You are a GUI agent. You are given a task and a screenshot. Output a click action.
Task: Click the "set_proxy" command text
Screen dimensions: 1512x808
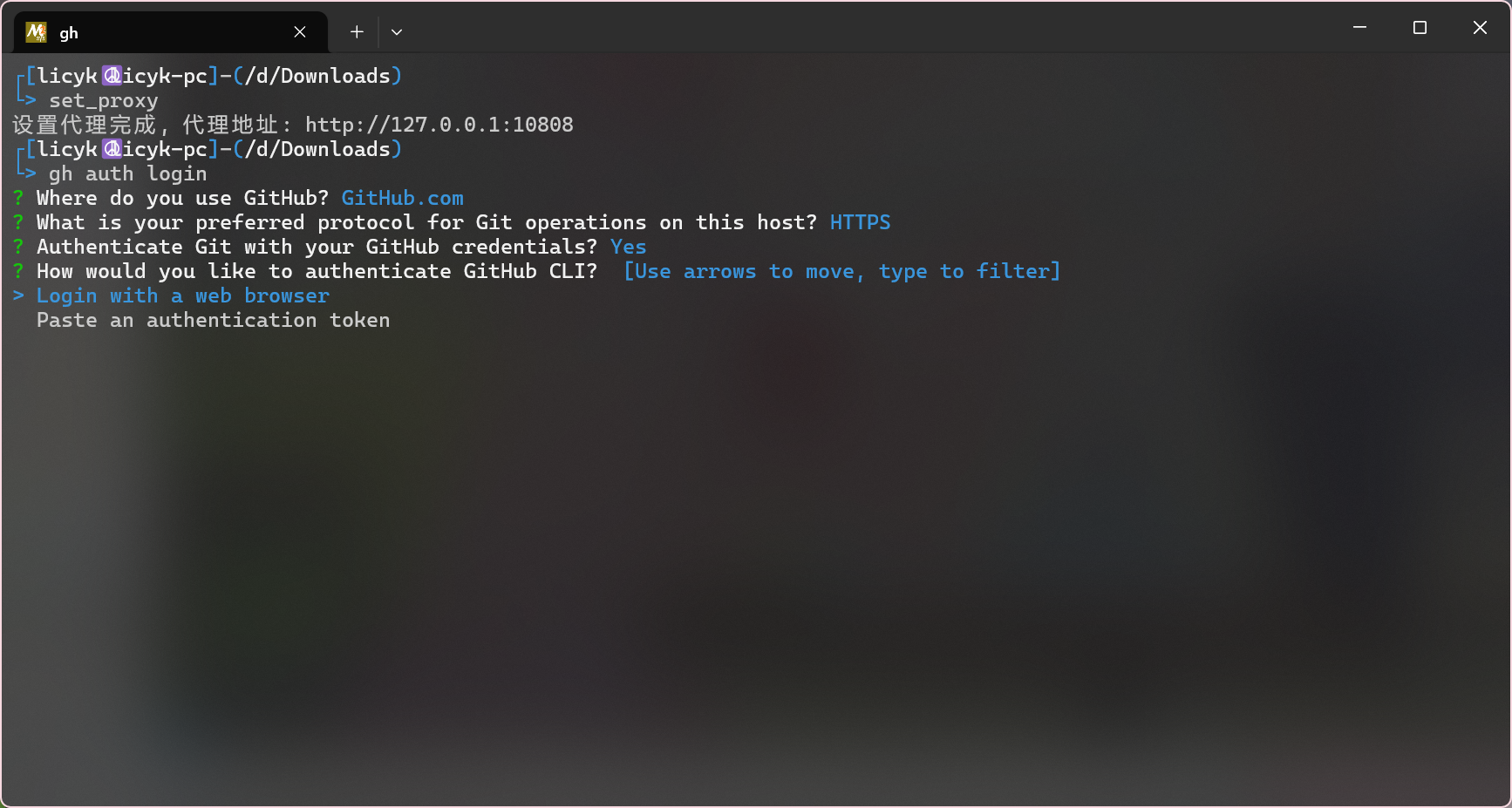click(103, 101)
